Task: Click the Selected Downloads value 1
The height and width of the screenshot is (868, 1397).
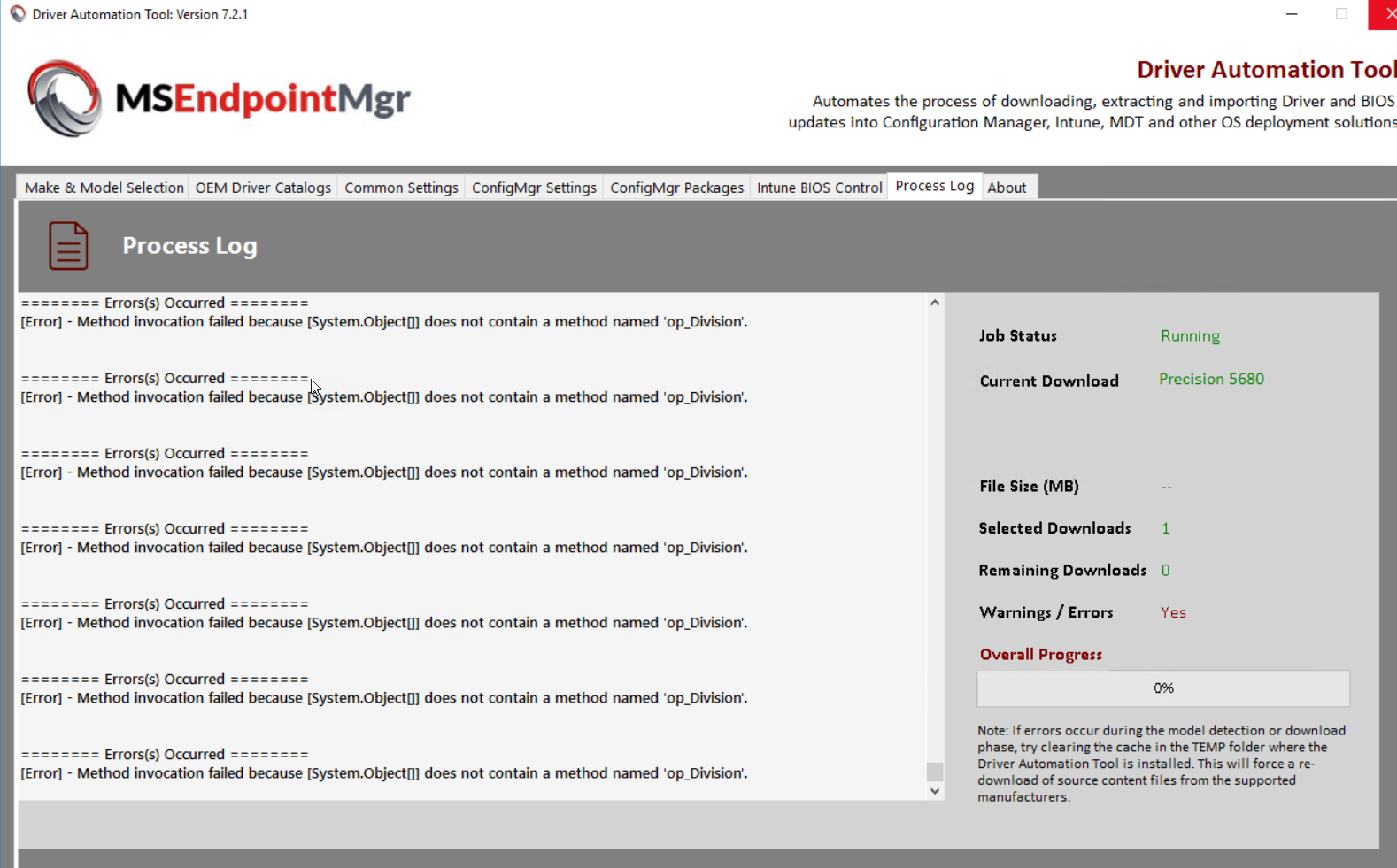Action: [1165, 528]
